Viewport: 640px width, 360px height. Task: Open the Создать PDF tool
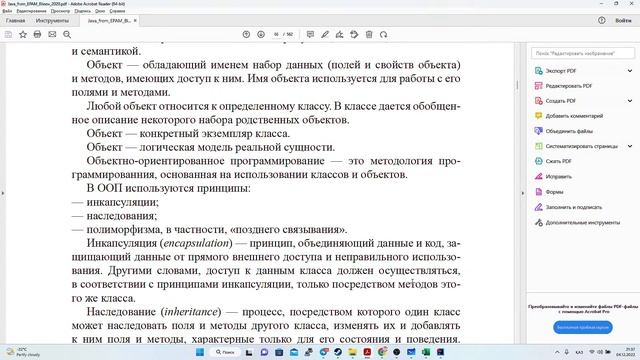pos(560,101)
